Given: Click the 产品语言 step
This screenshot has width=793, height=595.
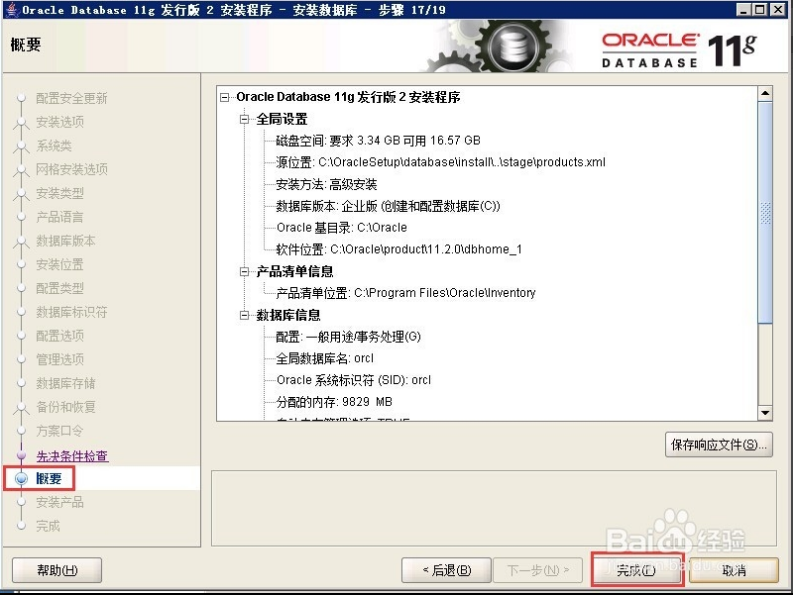Looking at the screenshot, I should click(x=60, y=217).
